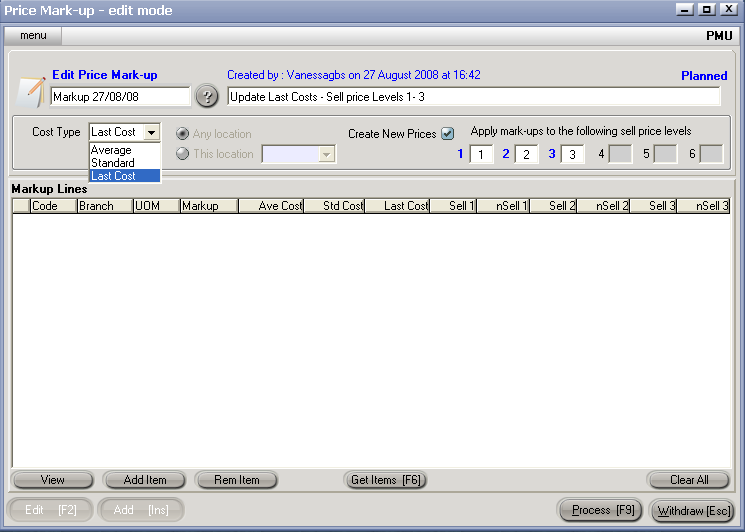Toggle the Create New Prices checkbox
Screen dimensions: 745x532
pyautogui.click(x=448, y=133)
